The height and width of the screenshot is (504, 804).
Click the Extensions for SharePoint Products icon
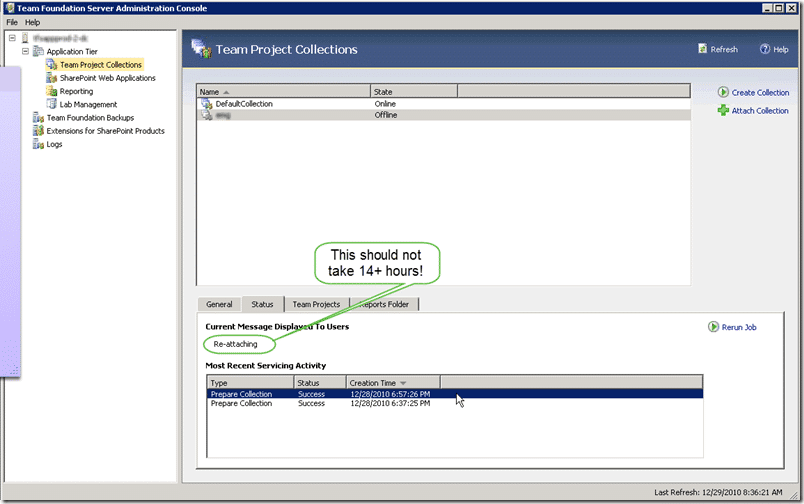point(38,131)
